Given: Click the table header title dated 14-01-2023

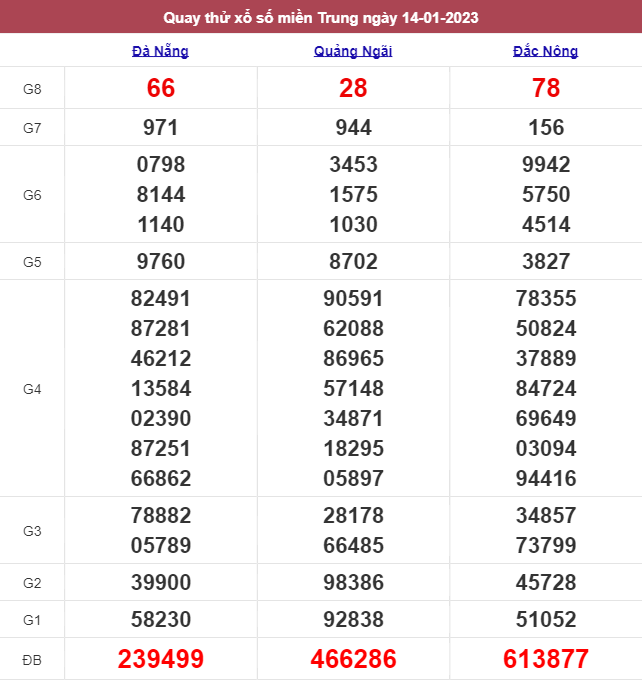Looking at the screenshot, I should pos(321,17).
